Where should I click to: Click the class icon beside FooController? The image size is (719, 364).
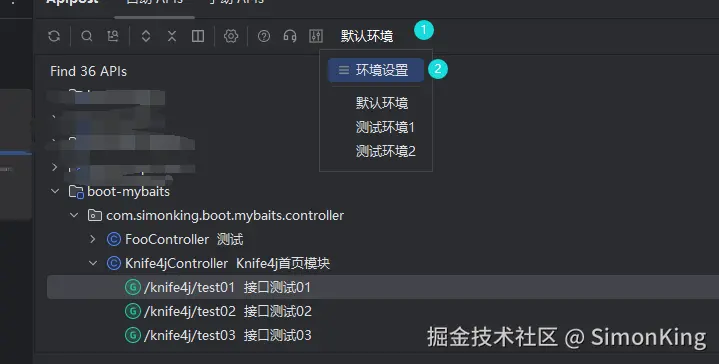113,239
